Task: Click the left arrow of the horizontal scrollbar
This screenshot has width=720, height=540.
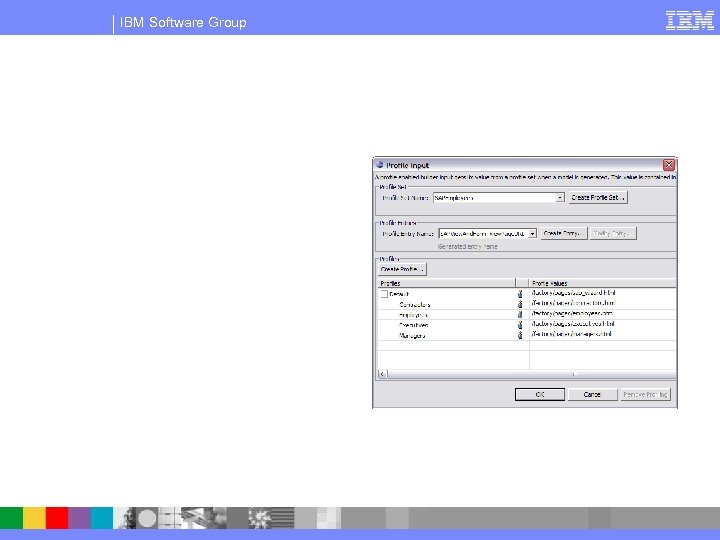Action: [x=383, y=374]
